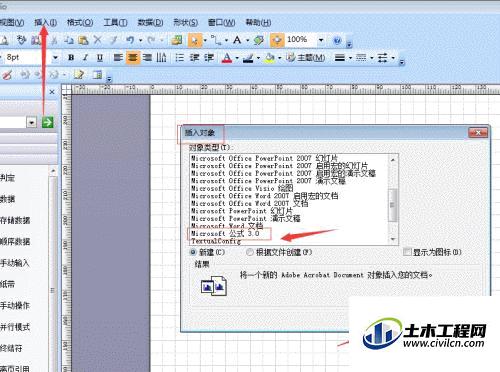
Task: Check the 显示为图标(D) checkbox
Action: pos(407,252)
